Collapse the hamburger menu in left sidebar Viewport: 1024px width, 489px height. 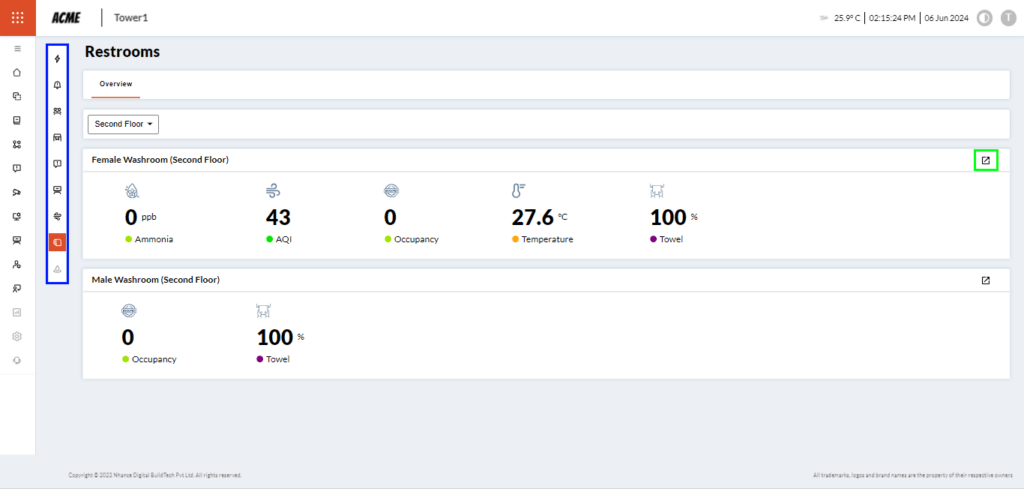click(x=17, y=48)
